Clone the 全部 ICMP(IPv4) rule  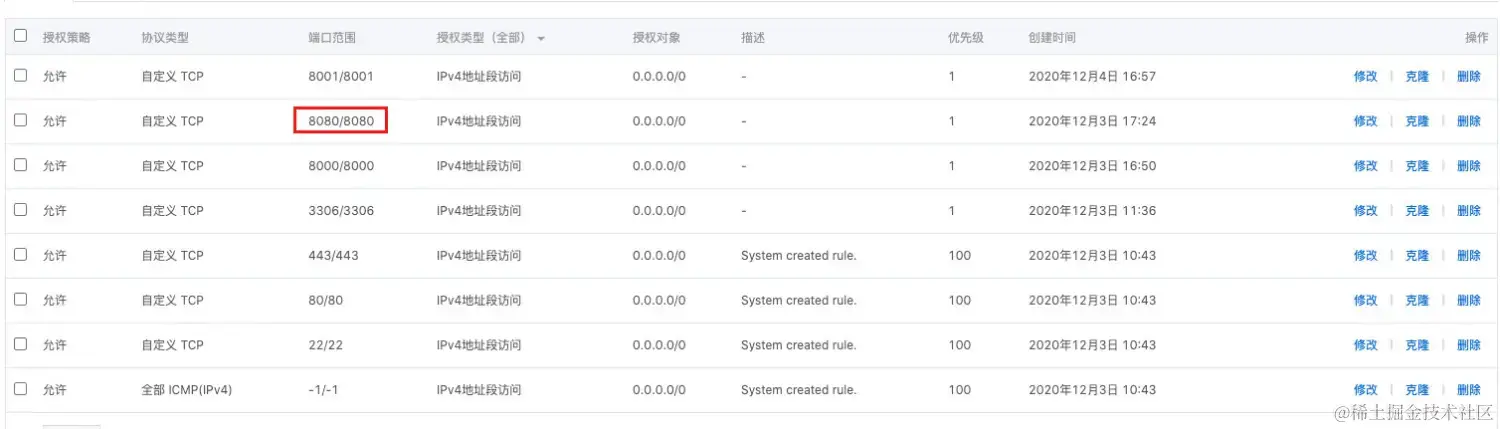(1417, 390)
